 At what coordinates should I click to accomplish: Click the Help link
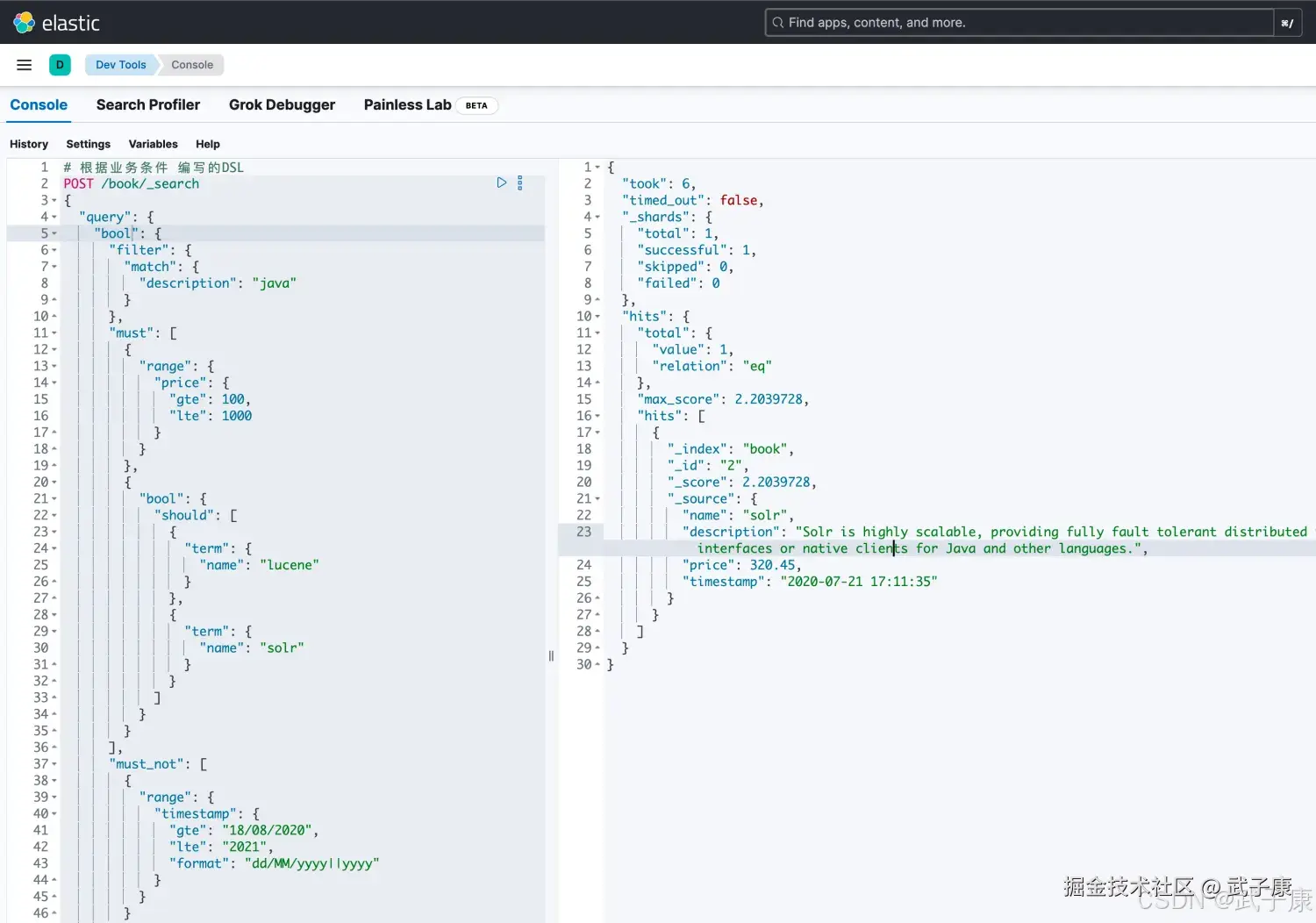click(207, 144)
